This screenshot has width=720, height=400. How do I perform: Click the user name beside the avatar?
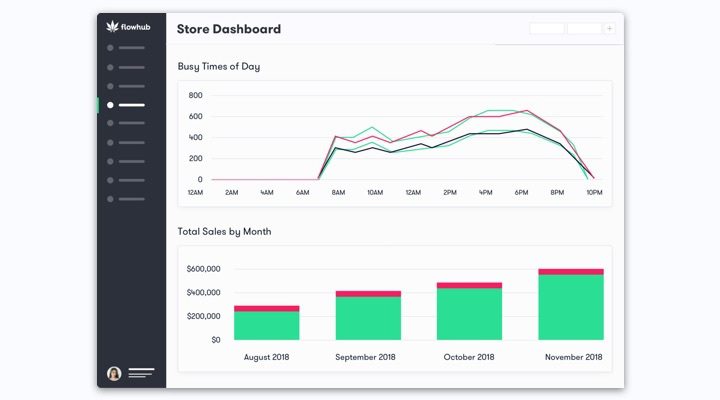pos(141,374)
